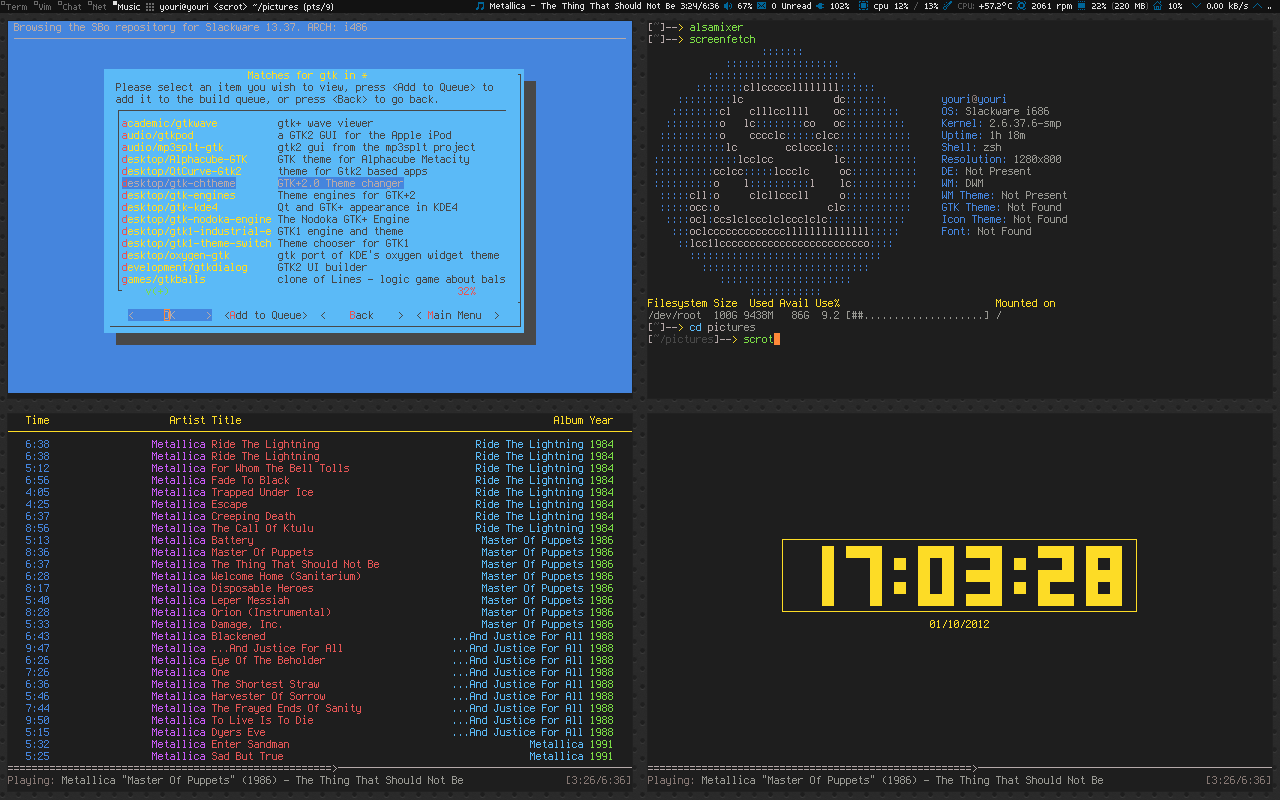Click the Time column header in playlist
Screen dimensions: 1280x800
click(x=37, y=420)
